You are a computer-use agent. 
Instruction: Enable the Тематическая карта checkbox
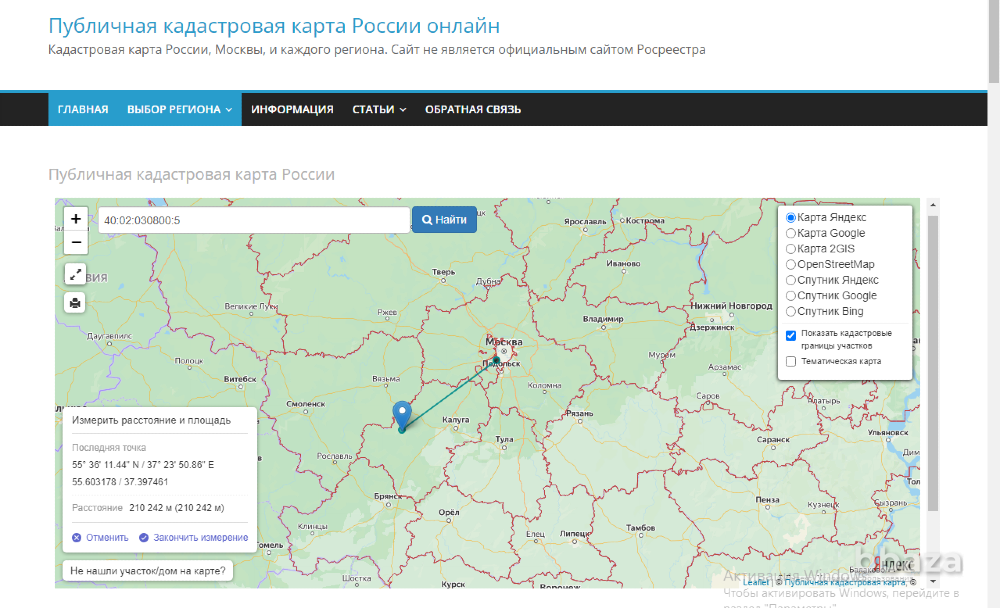tap(789, 361)
